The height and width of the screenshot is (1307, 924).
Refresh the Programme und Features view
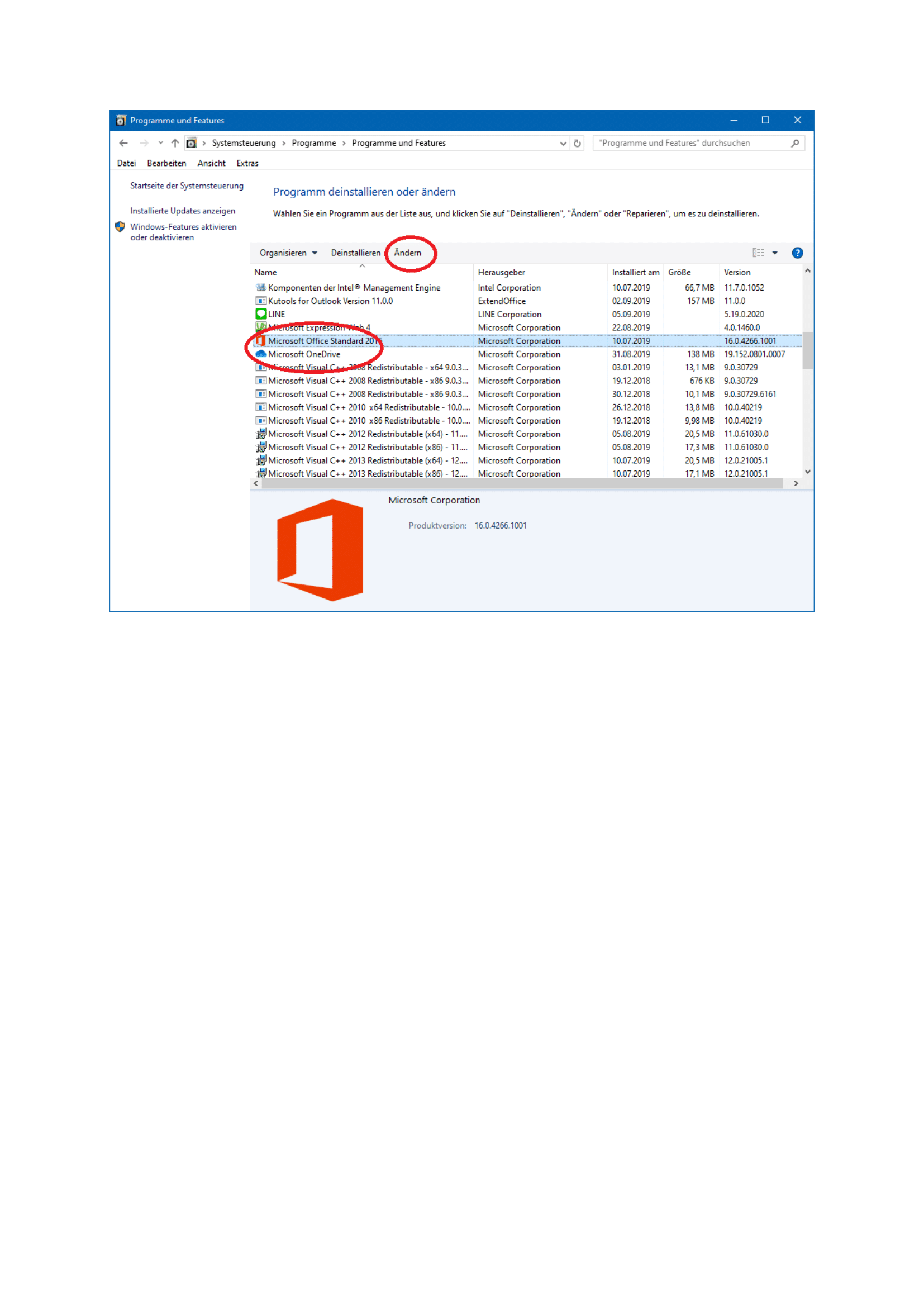point(577,144)
